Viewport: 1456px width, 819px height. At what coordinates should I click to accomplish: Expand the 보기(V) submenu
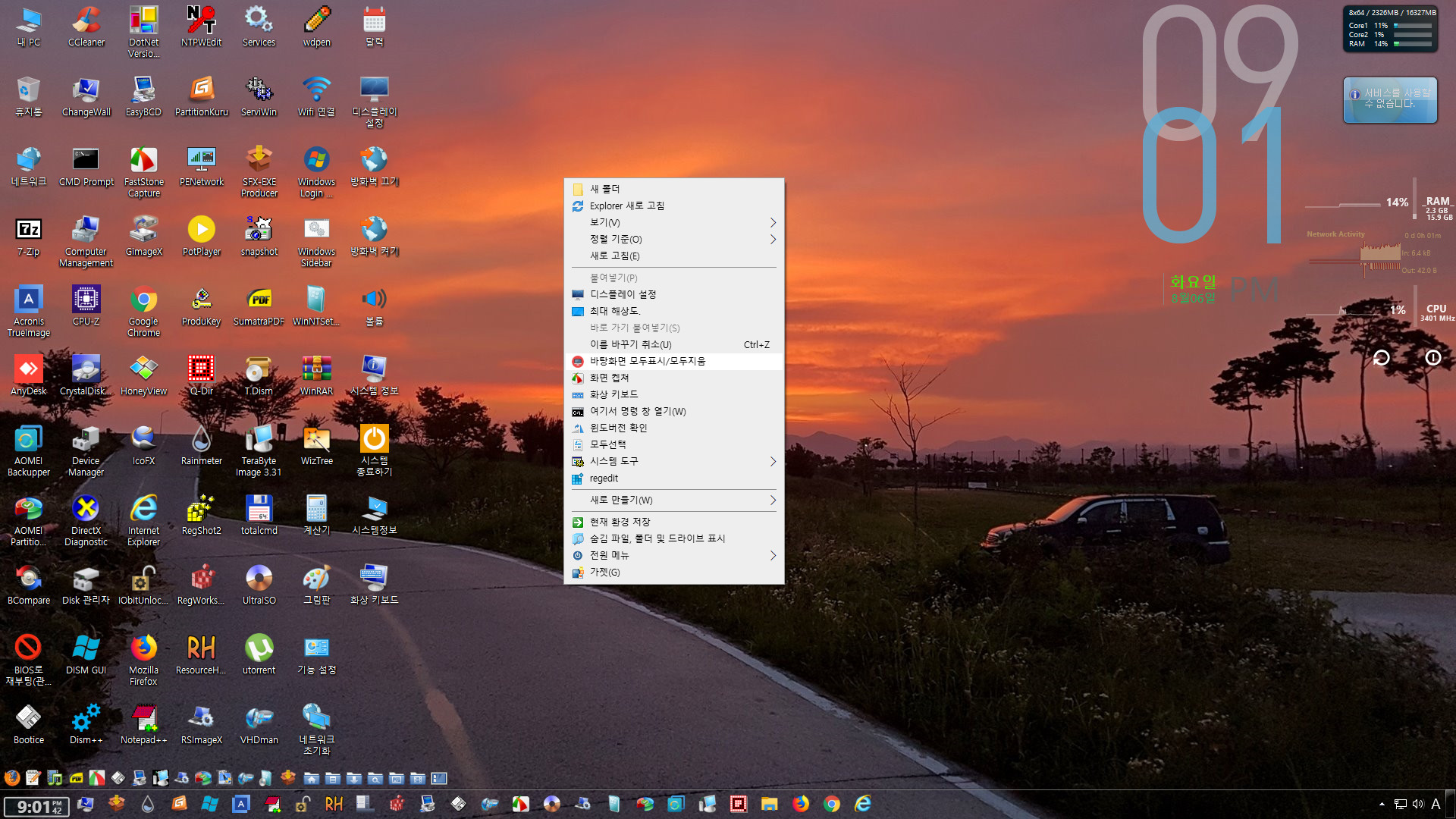pos(674,222)
